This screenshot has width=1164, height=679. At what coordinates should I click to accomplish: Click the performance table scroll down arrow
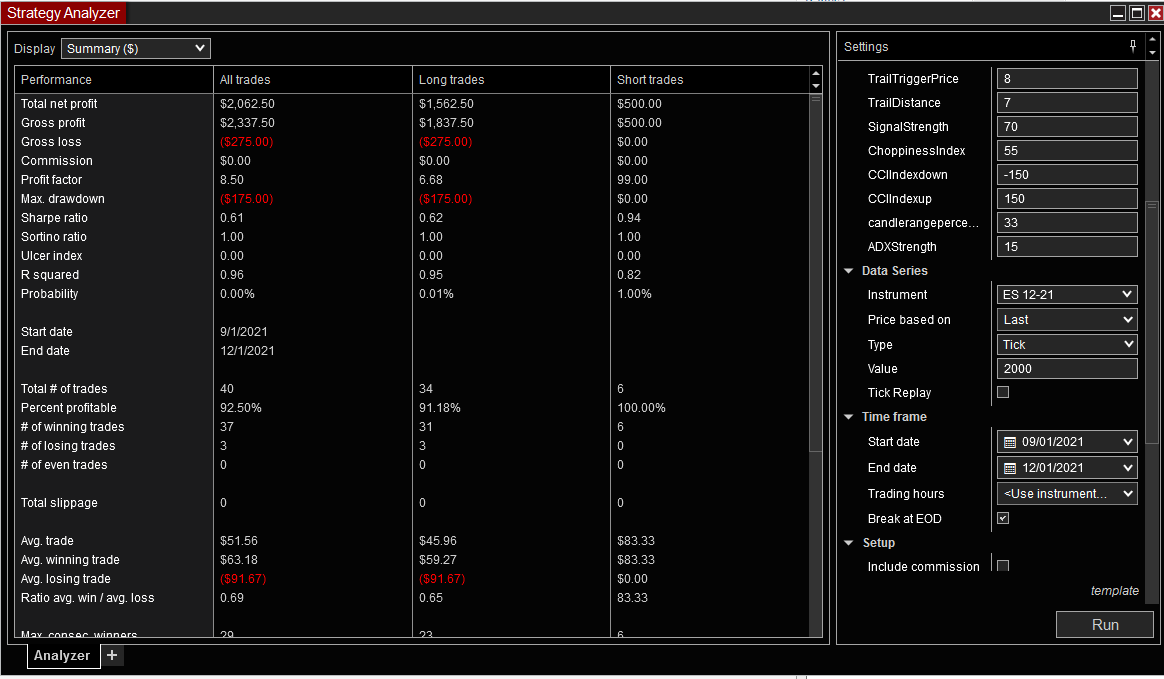815,86
